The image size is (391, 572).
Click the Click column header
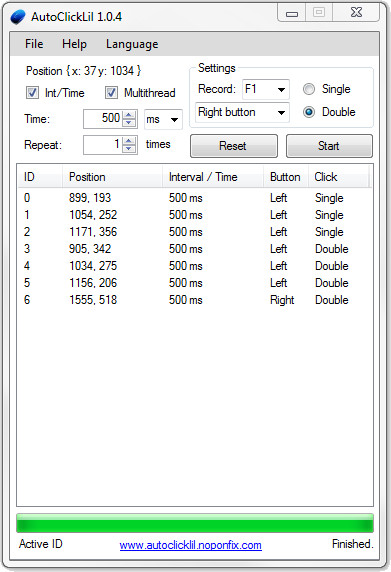click(339, 177)
